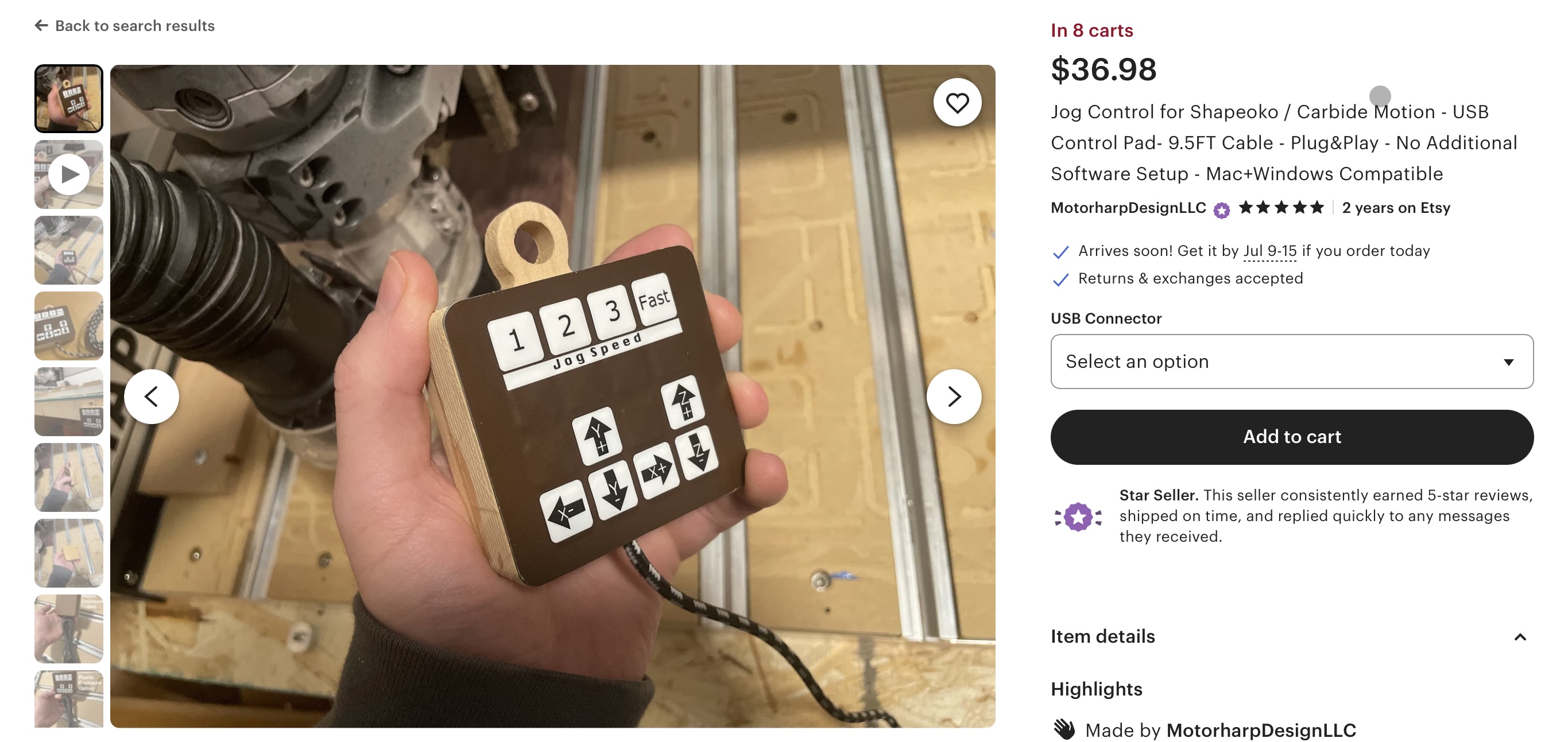Add to cart
The width and height of the screenshot is (1568, 742).
click(x=1292, y=437)
